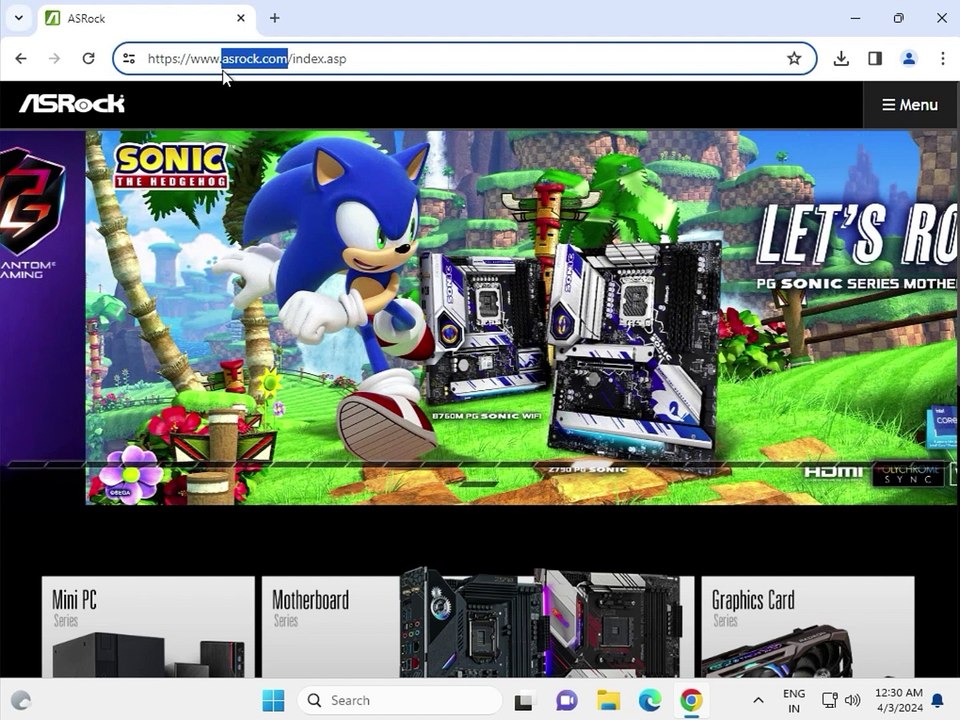The image size is (960, 720).
Task: Expand hidden system tray icons
Action: point(758,700)
